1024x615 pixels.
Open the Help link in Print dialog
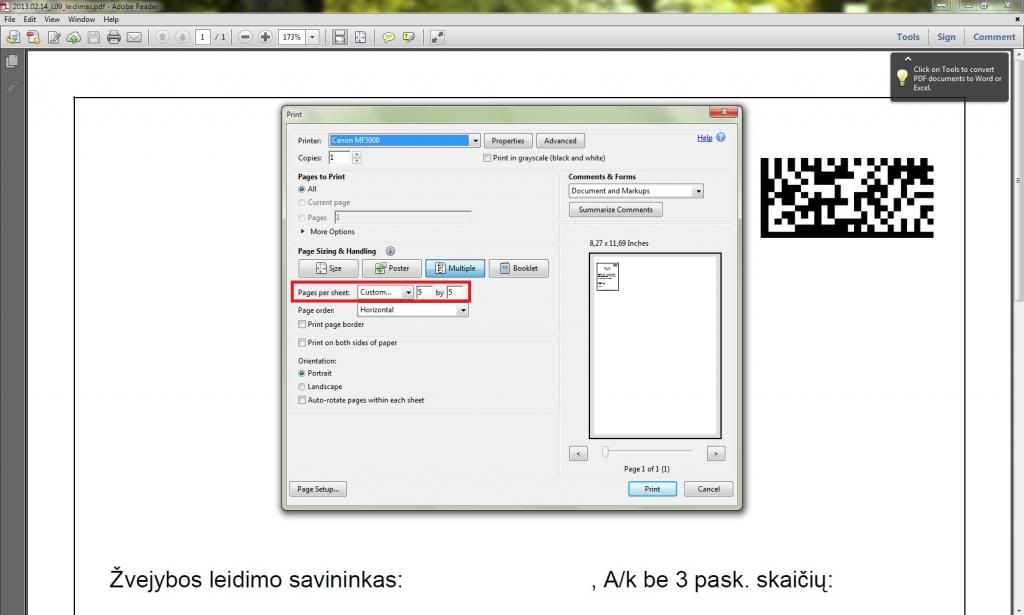coord(704,138)
